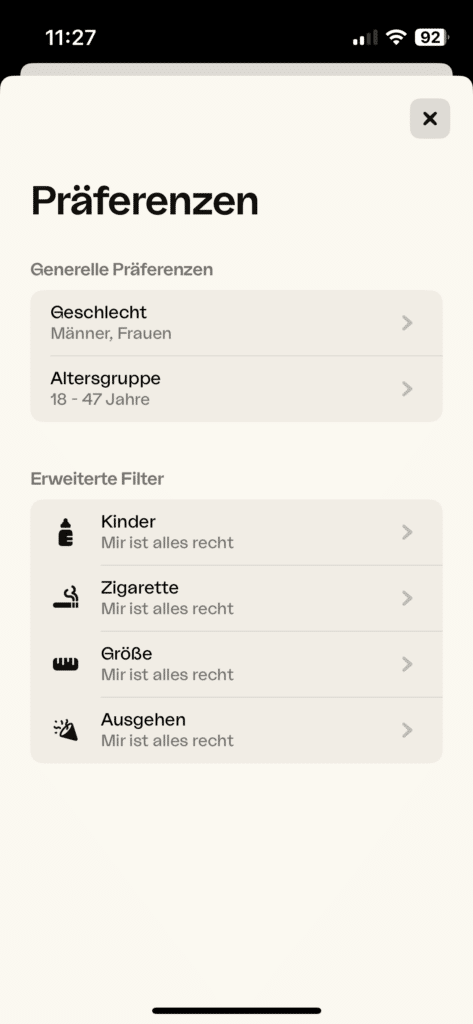Screen dimensions: 473x1024
Task: Tap the ruler icon for Größe
Action: pos(65,664)
